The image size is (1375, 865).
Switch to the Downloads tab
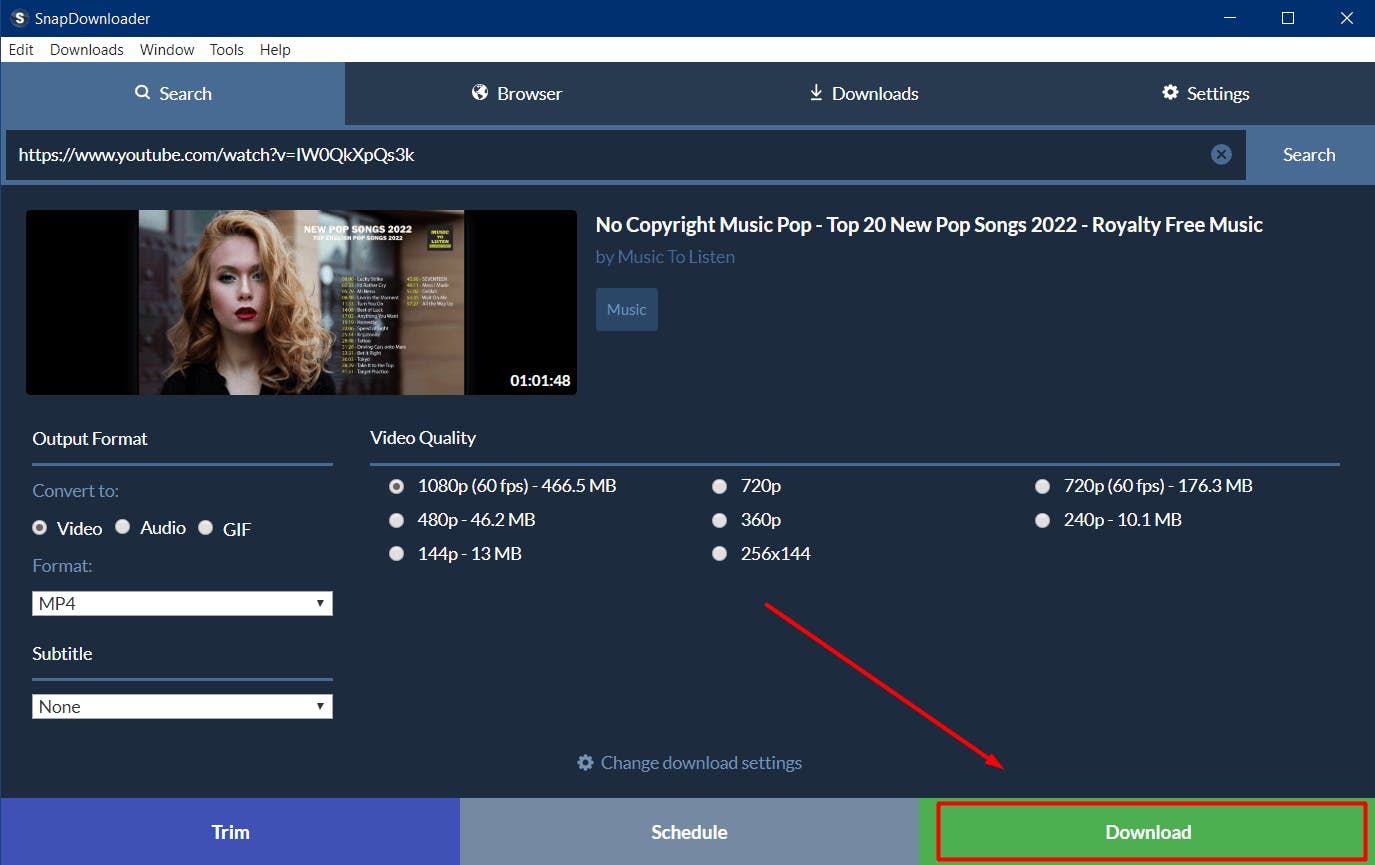tap(863, 93)
